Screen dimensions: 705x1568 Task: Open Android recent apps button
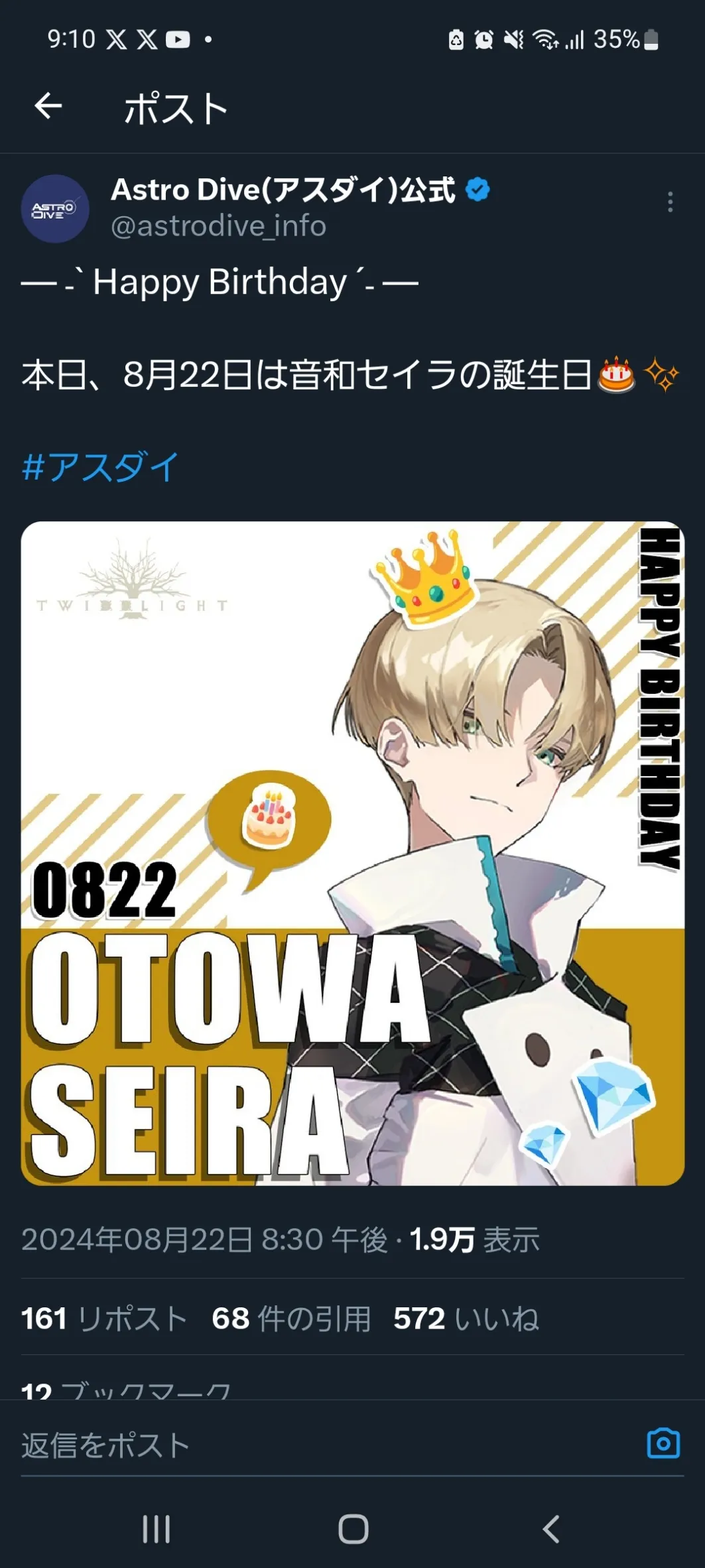[157, 1529]
